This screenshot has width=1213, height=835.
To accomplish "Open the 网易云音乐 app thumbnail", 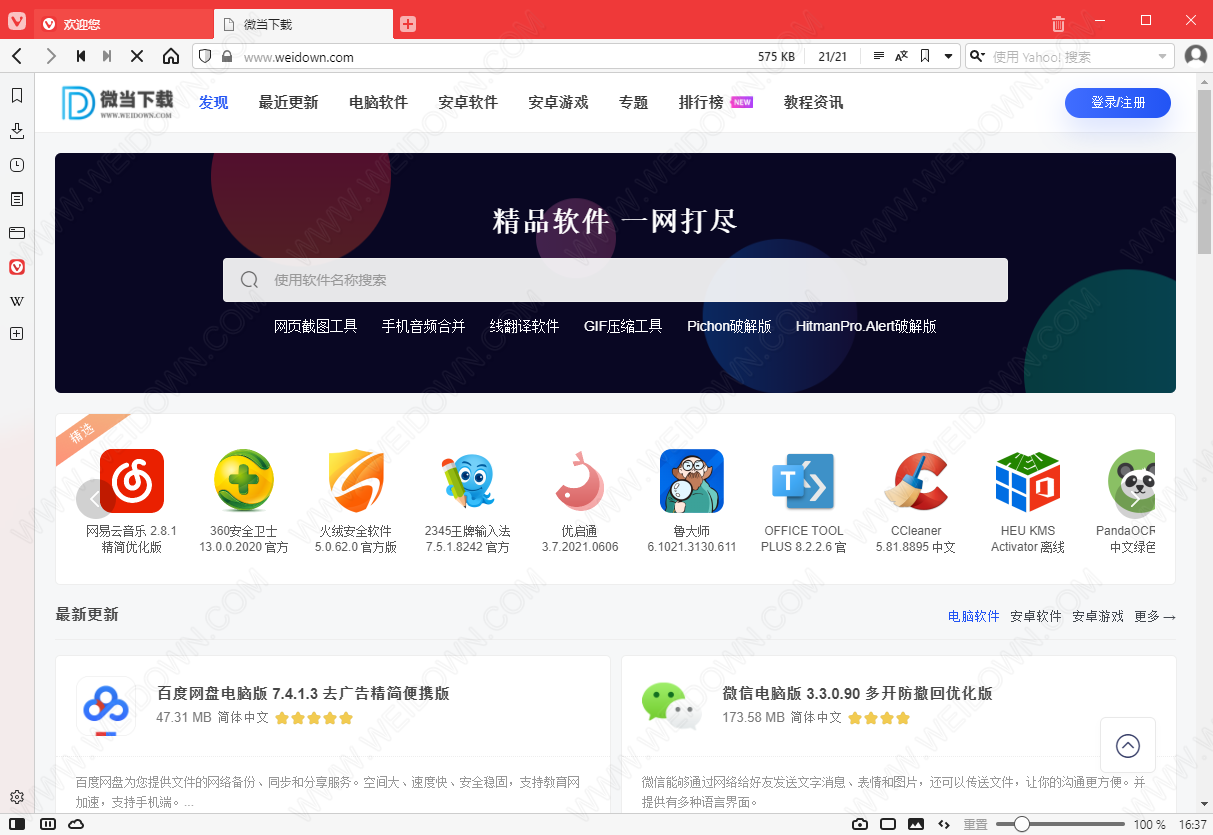I will 132,481.
